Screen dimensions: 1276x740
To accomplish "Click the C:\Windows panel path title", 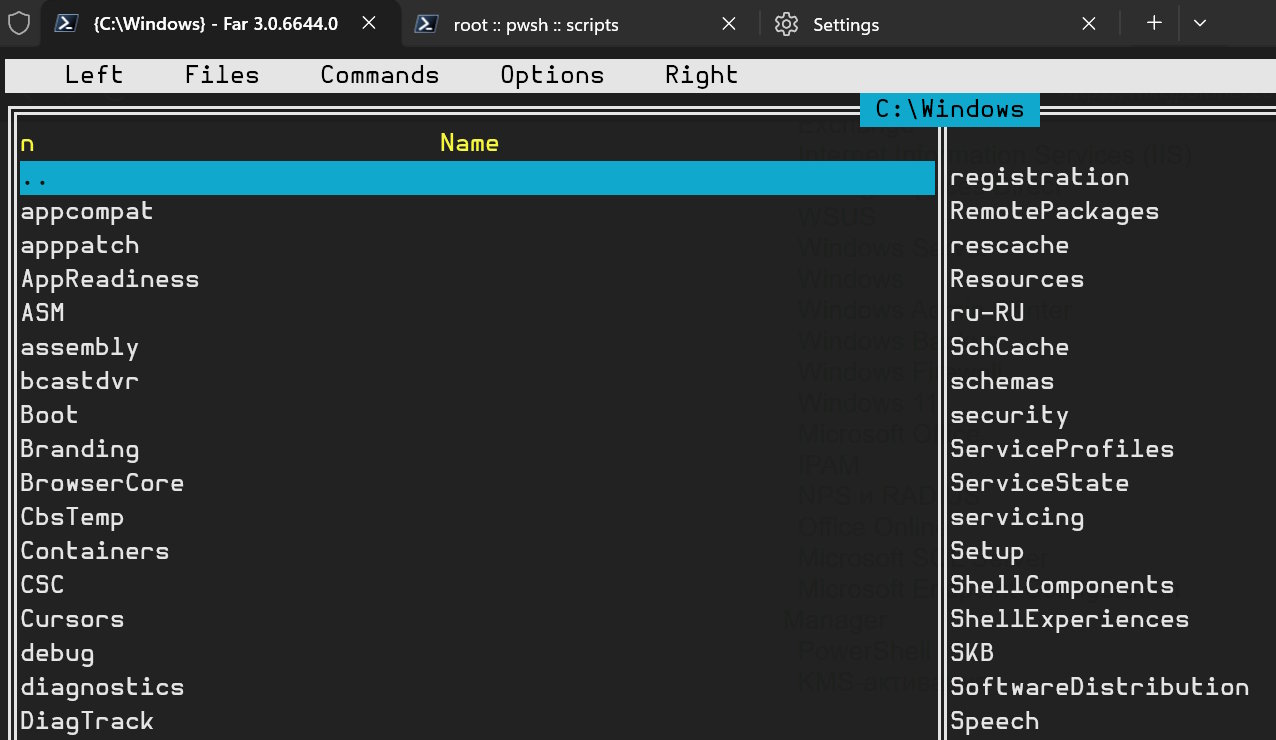I will coord(949,109).
